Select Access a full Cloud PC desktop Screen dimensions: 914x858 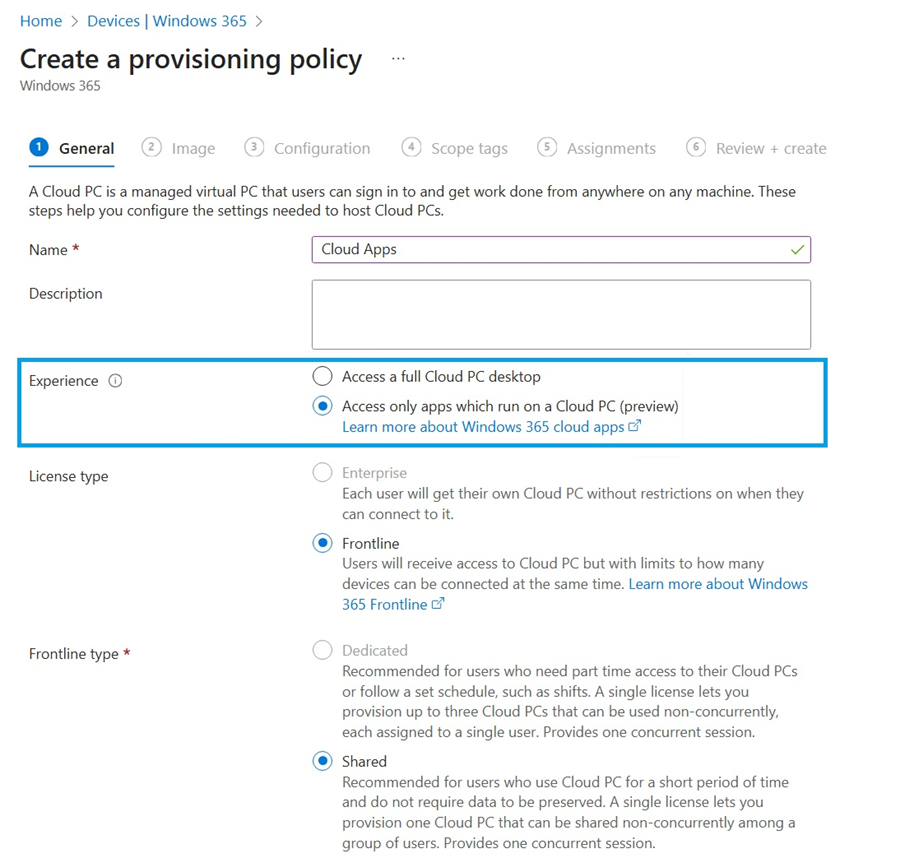tap(322, 376)
